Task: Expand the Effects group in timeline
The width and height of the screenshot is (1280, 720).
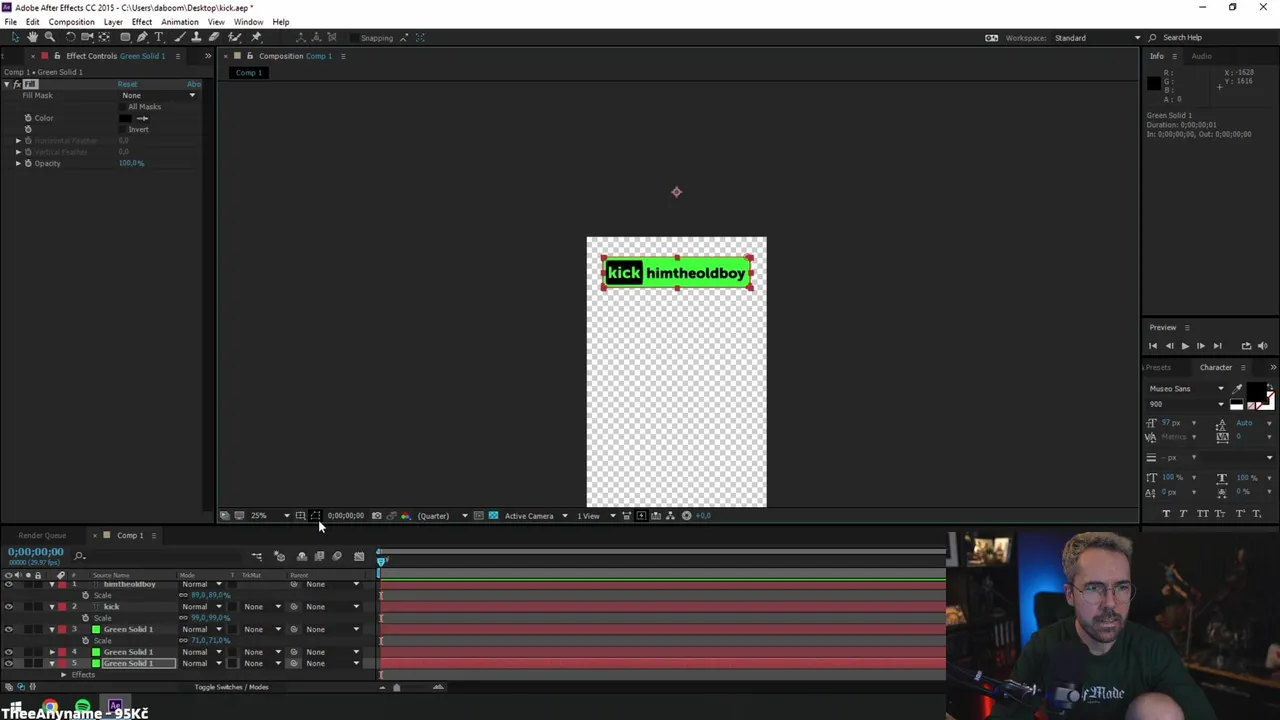Action: 63,675
